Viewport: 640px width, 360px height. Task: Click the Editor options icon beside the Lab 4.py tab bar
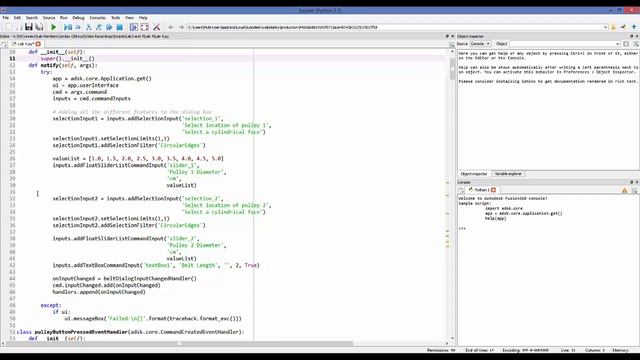451,44
